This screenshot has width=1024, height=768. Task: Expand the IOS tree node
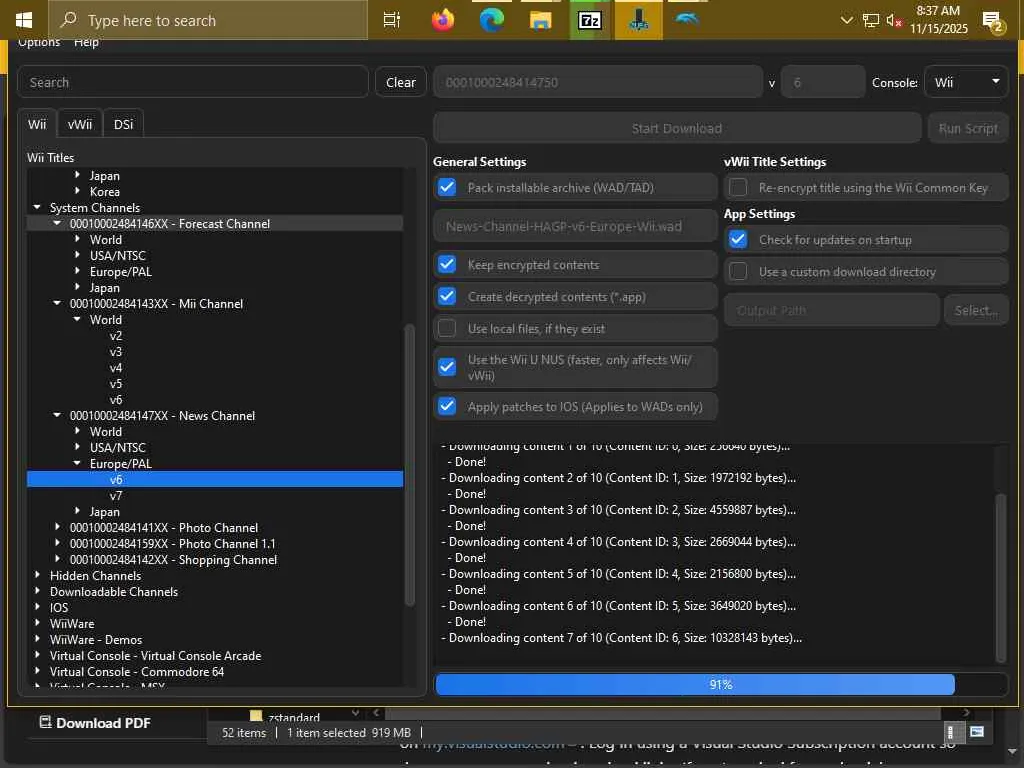(x=37, y=607)
